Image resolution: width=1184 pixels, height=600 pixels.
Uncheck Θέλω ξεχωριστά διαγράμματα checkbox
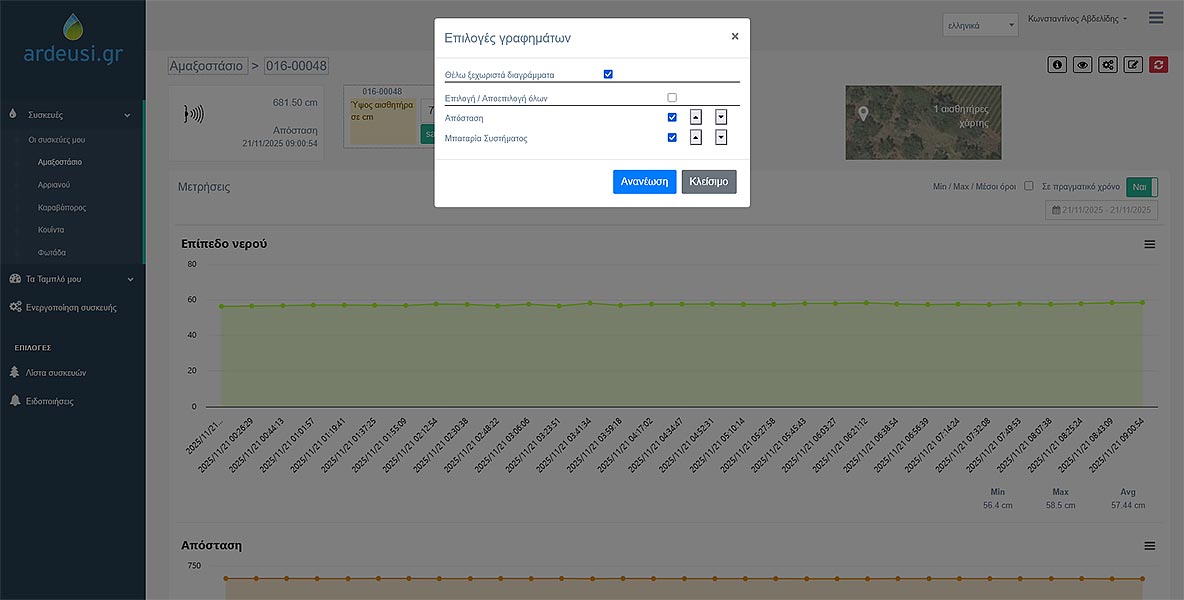609,74
